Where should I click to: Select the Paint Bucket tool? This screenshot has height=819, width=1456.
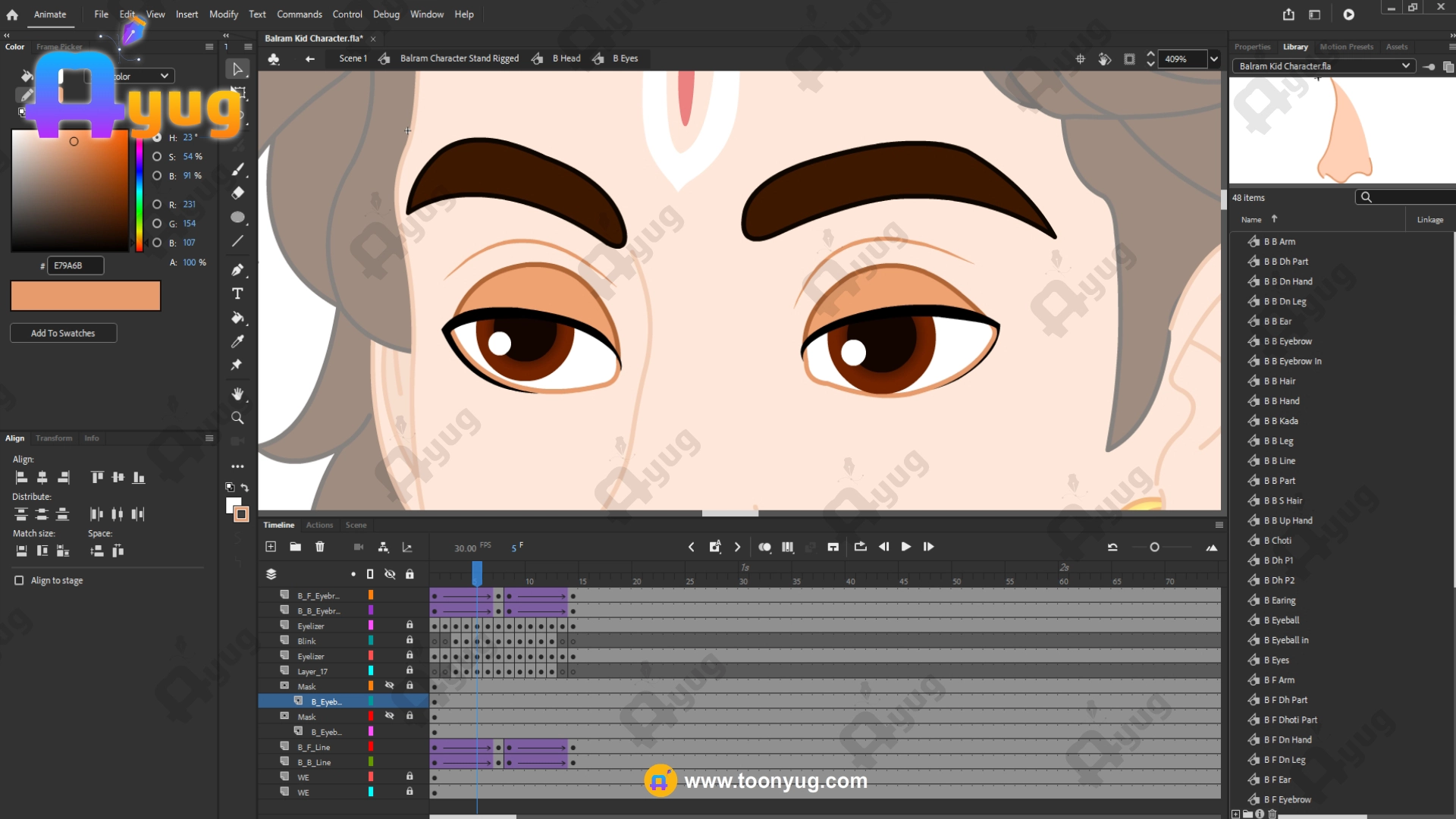click(237, 318)
